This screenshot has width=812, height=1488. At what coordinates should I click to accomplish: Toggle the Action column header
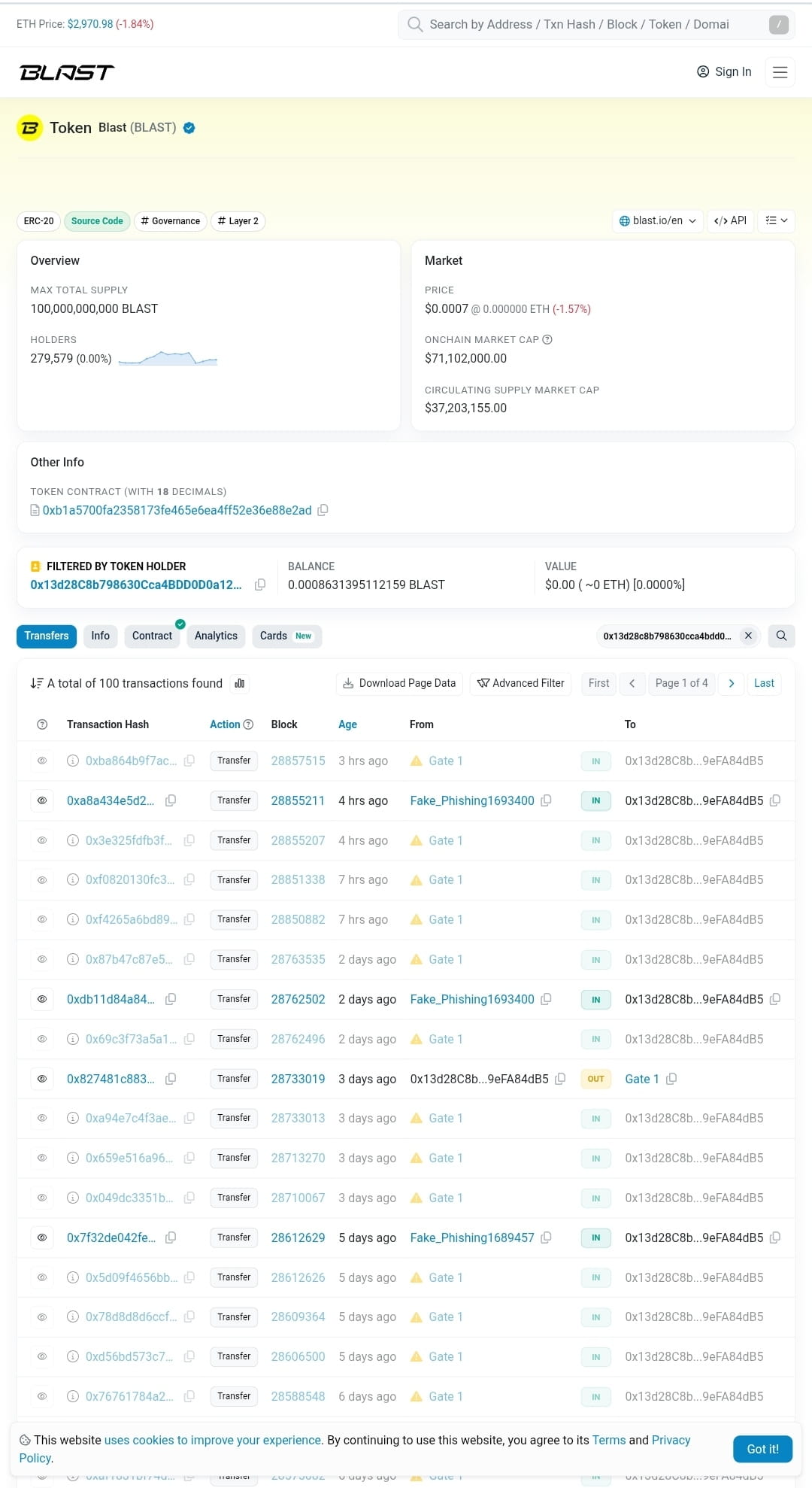tap(225, 724)
